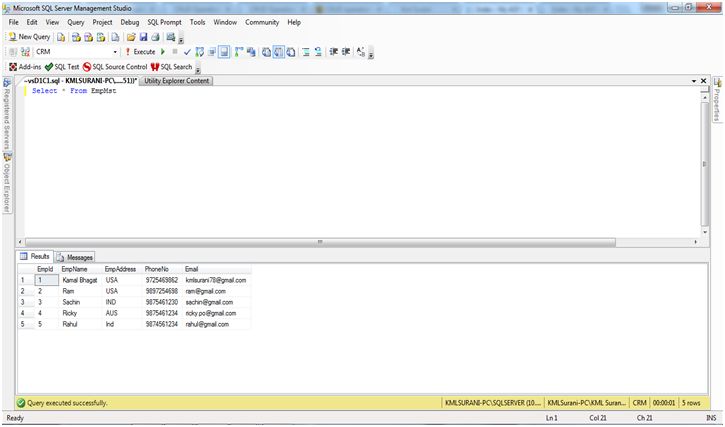Close the query document with the X

pos(703,81)
